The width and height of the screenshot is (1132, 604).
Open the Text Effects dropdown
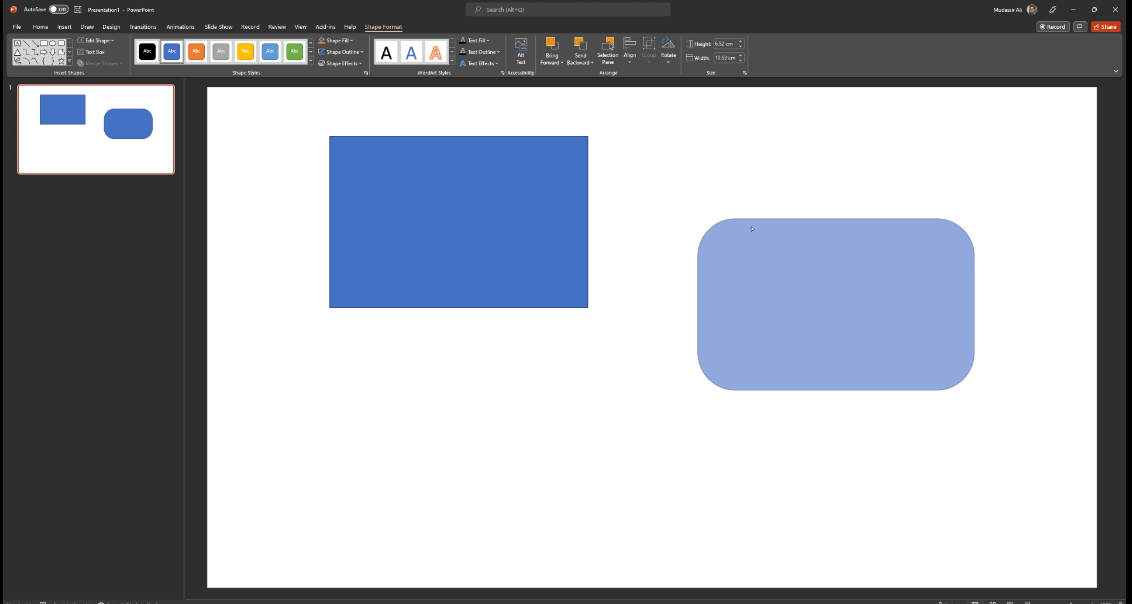(x=479, y=64)
